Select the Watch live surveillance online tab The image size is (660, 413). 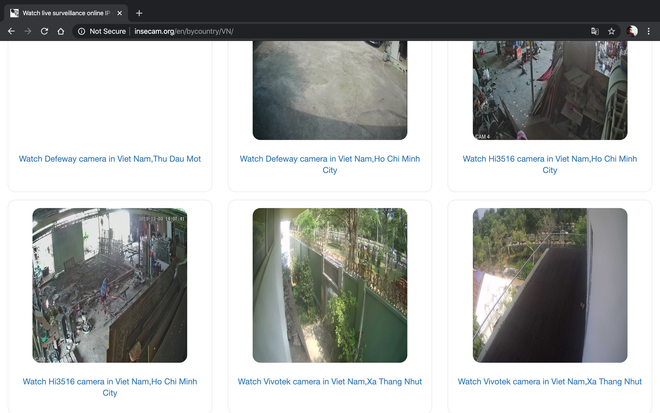point(65,13)
